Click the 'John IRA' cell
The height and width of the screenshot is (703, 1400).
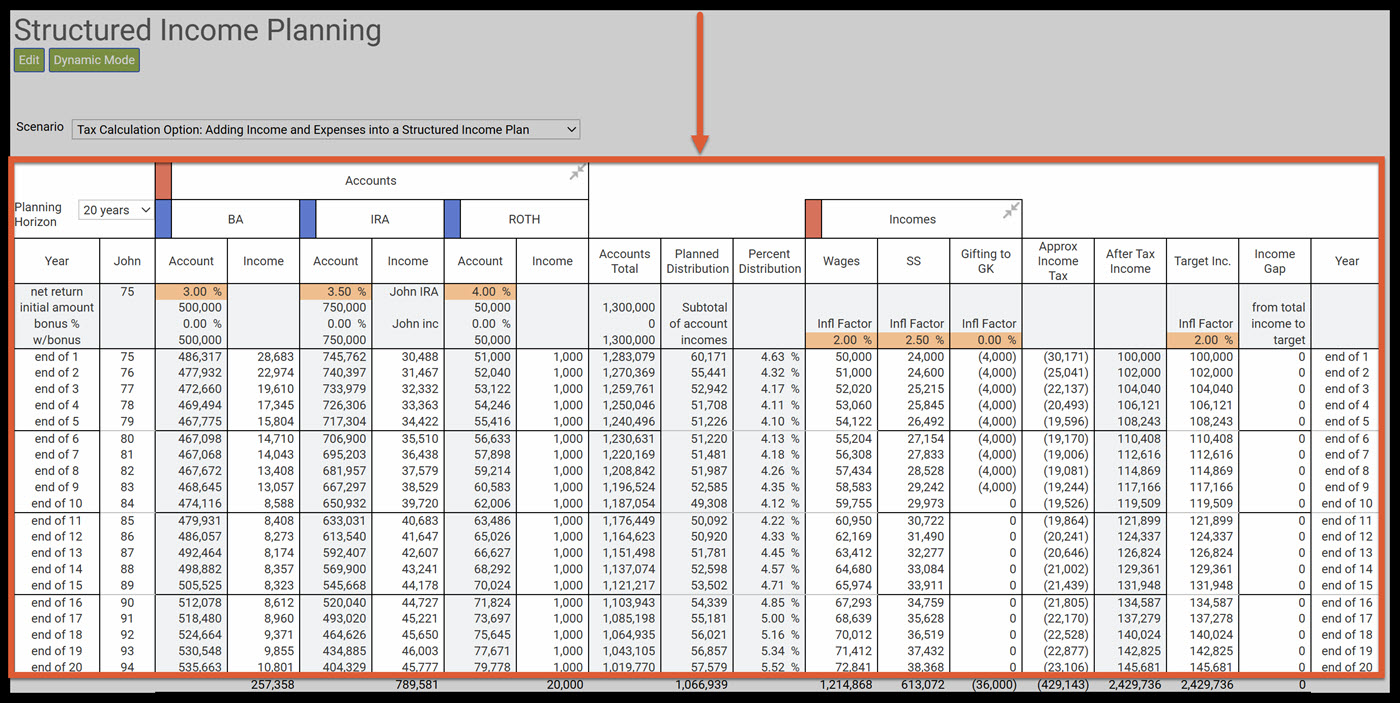(414, 292)
